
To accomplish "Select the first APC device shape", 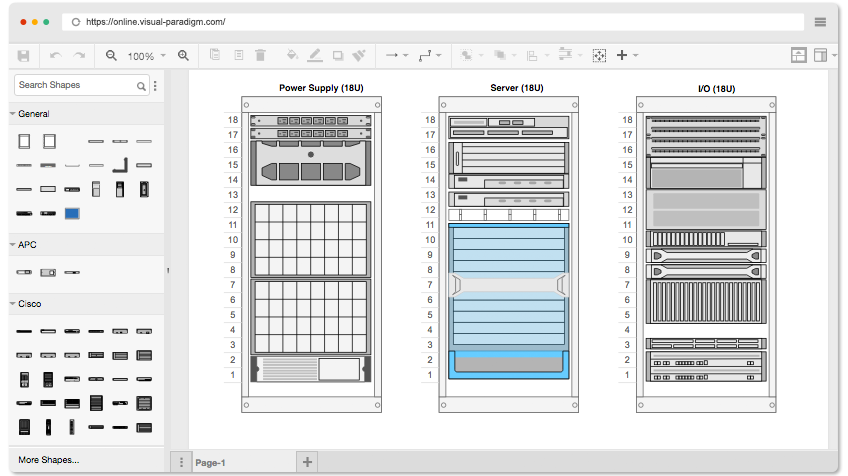I will coord(24,272).
